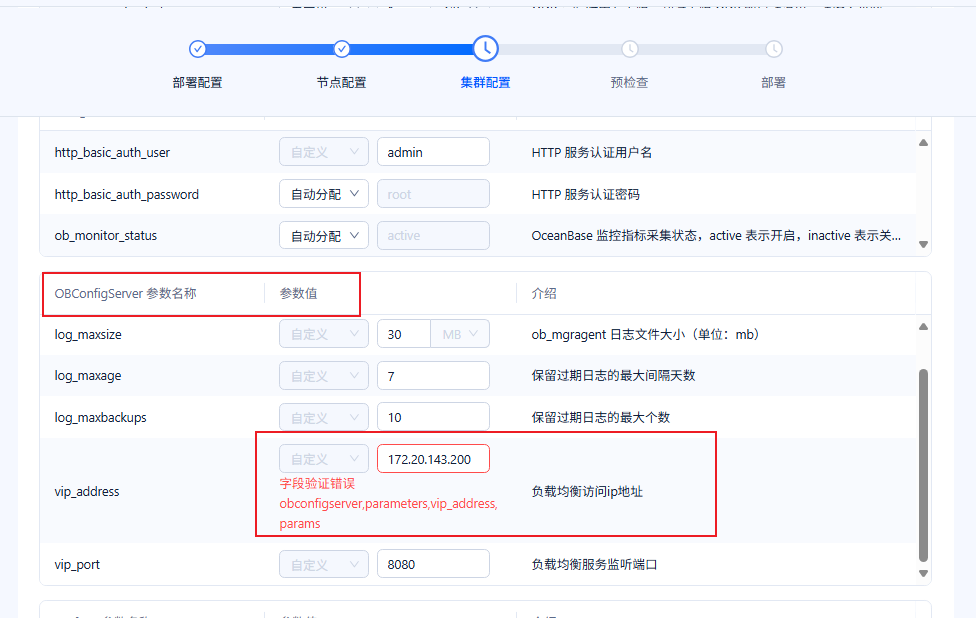Open the vip_port 自定义 dropdown
Image resolution: width=976 pixels, height=618 pixels.
tap(324, 564)
